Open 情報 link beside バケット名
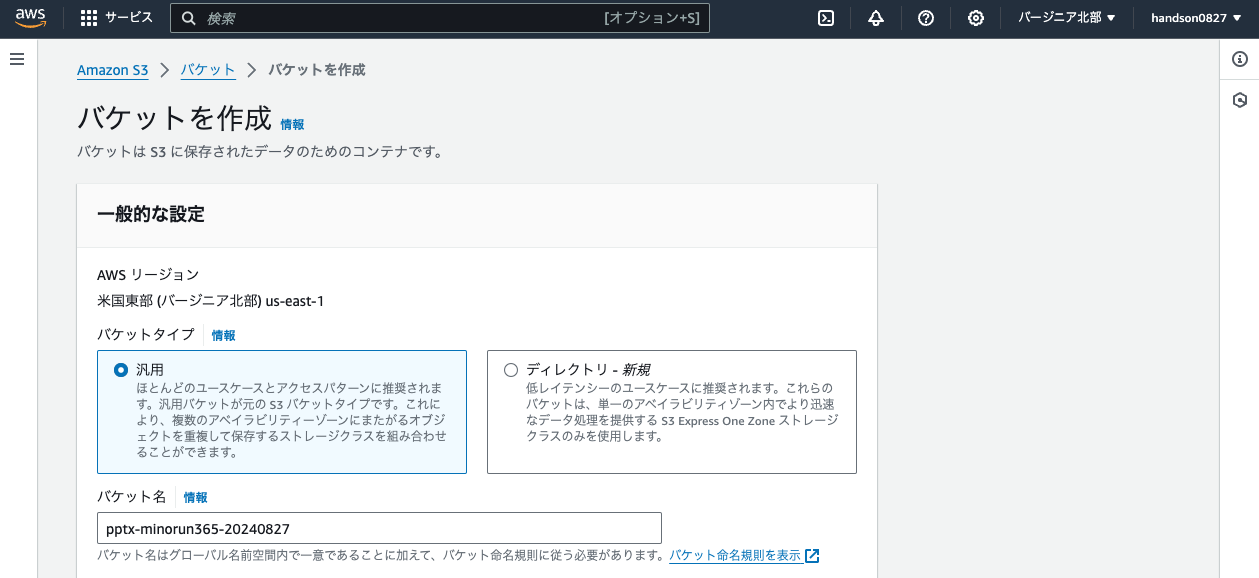Viewport: 1259px width, 578px height. point(195,498)
